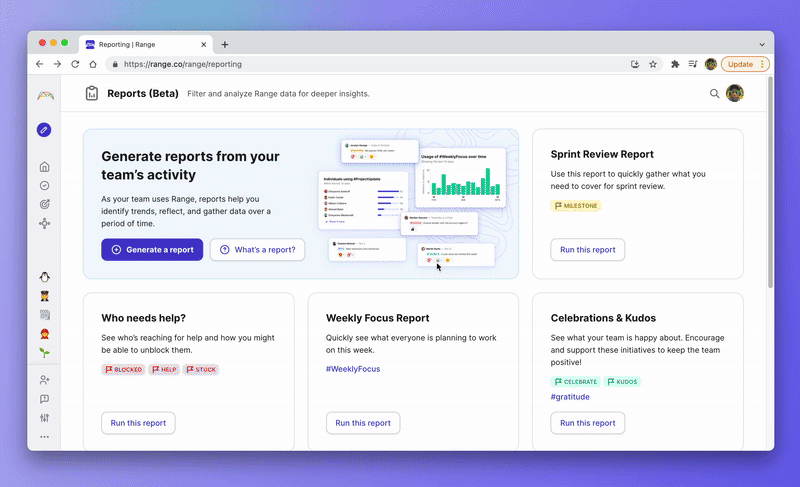Viewport: 800px width, 487px height.
Task: Run the Celebrations & Kudos report
Action: coord(588,423)
